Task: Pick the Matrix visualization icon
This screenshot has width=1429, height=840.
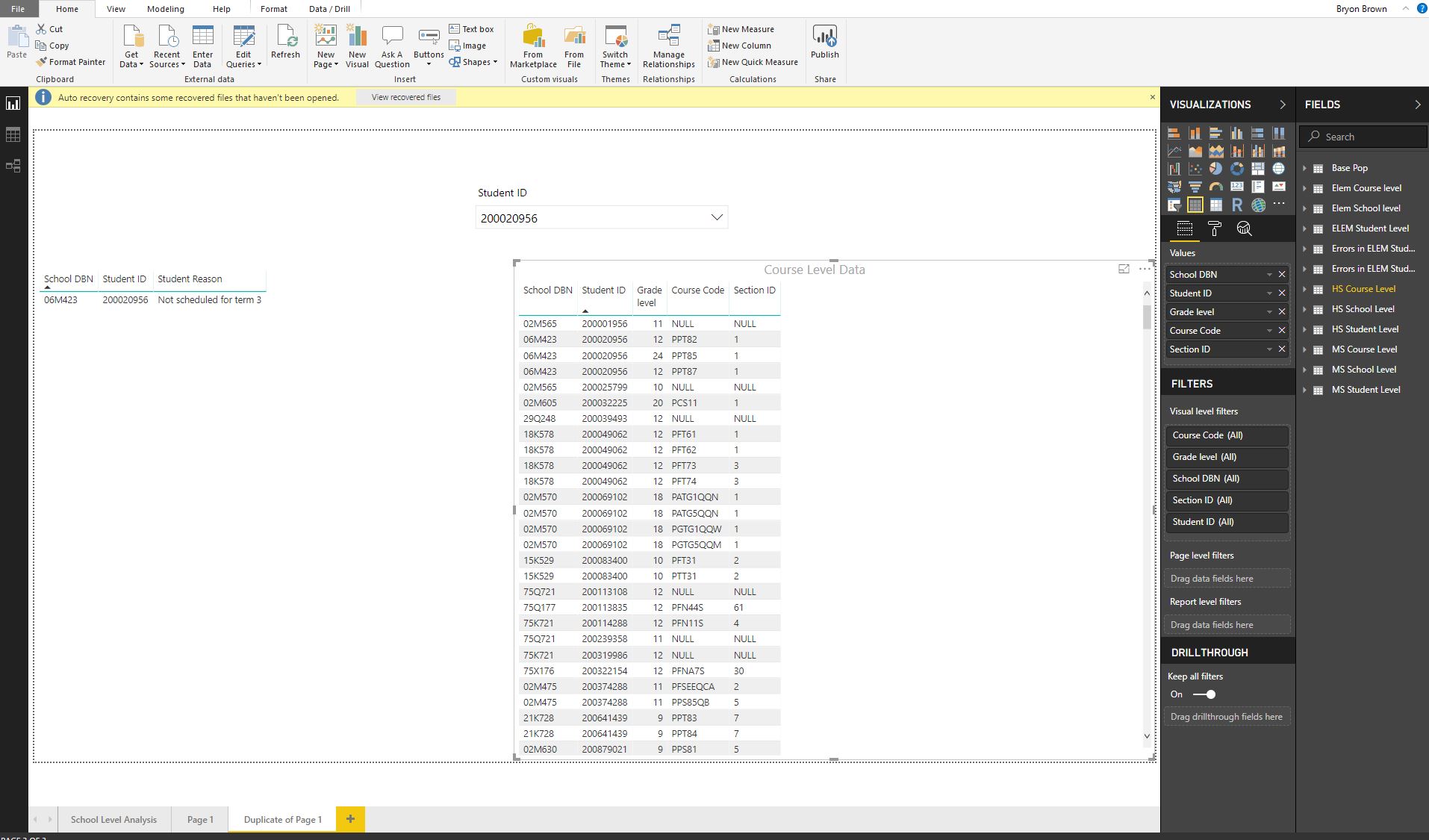Action: [x=1216, y=205]
